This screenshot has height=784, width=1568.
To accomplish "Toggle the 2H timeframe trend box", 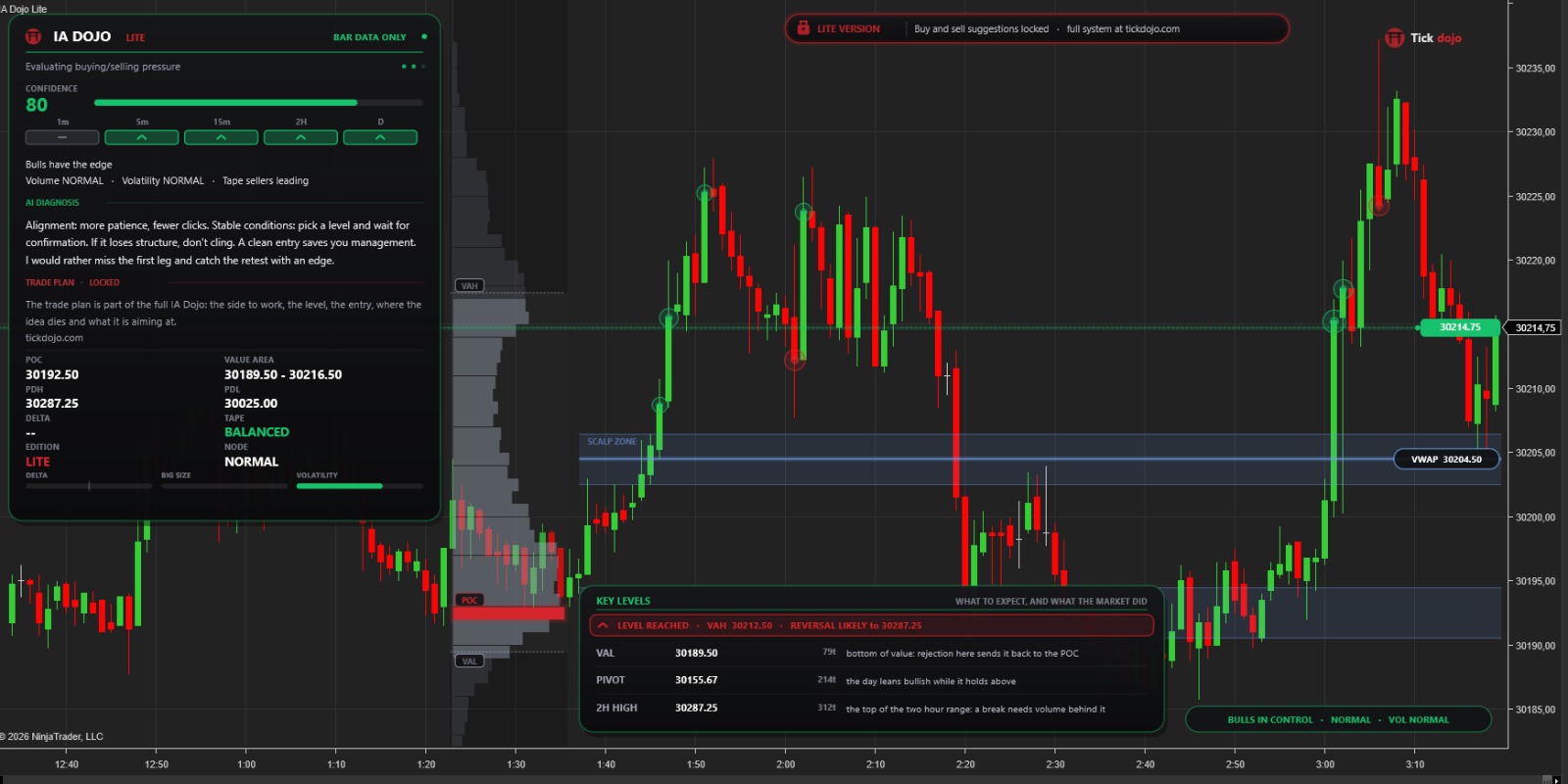I will point(301,138).
